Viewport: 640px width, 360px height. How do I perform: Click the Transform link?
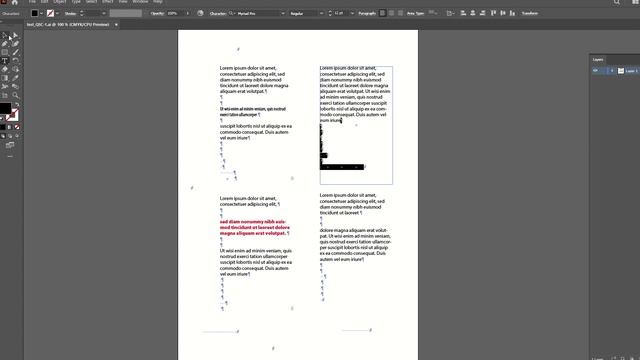[530, 13]
